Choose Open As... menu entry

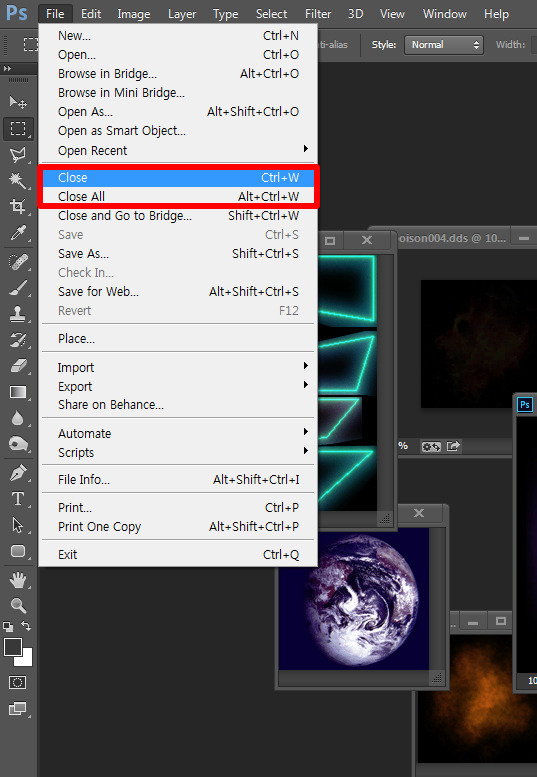178,111
